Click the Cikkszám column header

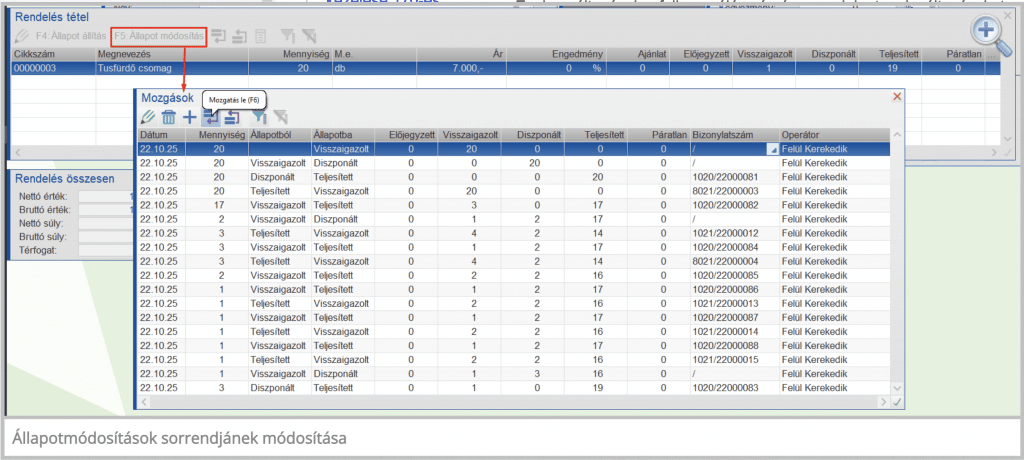(x=54, y=56)
